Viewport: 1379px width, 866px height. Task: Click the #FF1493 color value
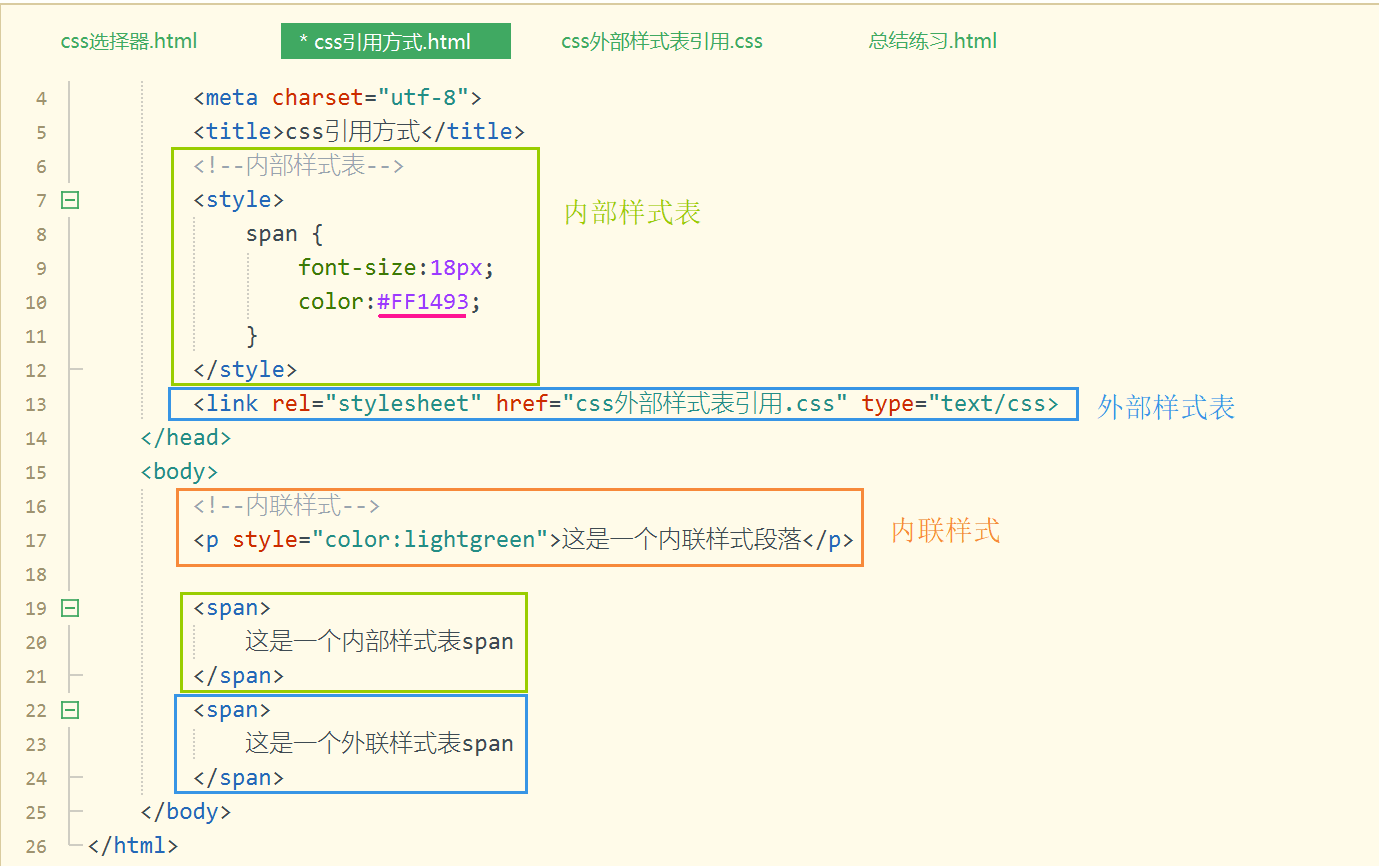coord(422,301)
